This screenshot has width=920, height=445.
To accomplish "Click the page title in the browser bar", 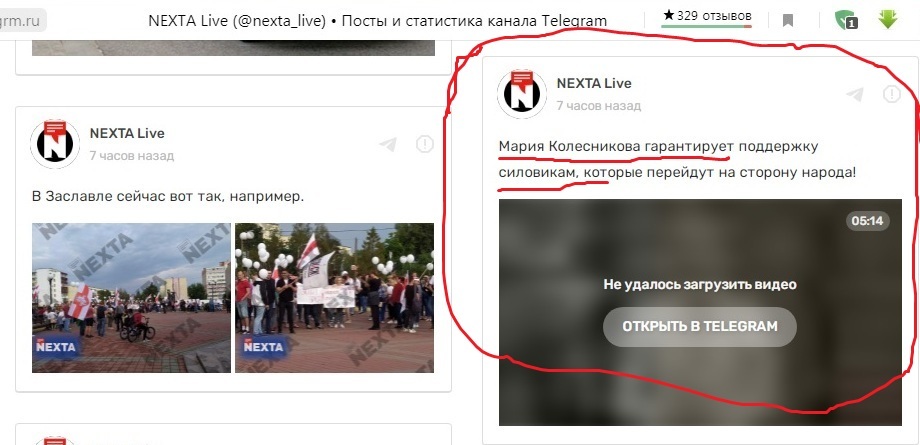I will (378, 21).
